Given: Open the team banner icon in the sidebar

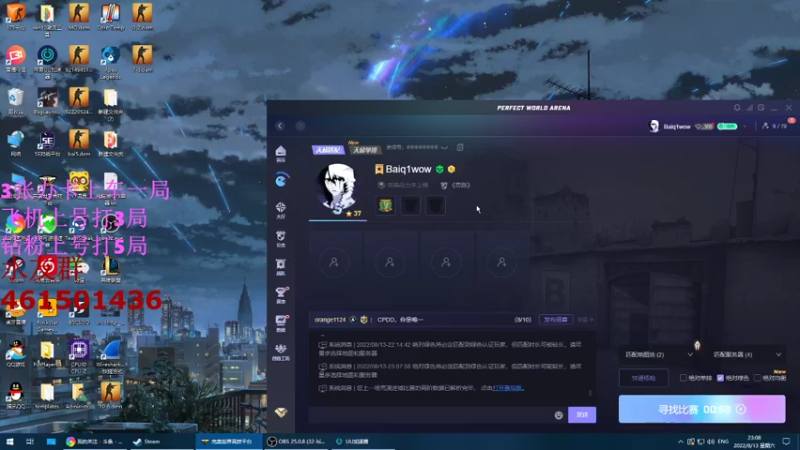Looking at the screenshot, I should coord(281,264).
